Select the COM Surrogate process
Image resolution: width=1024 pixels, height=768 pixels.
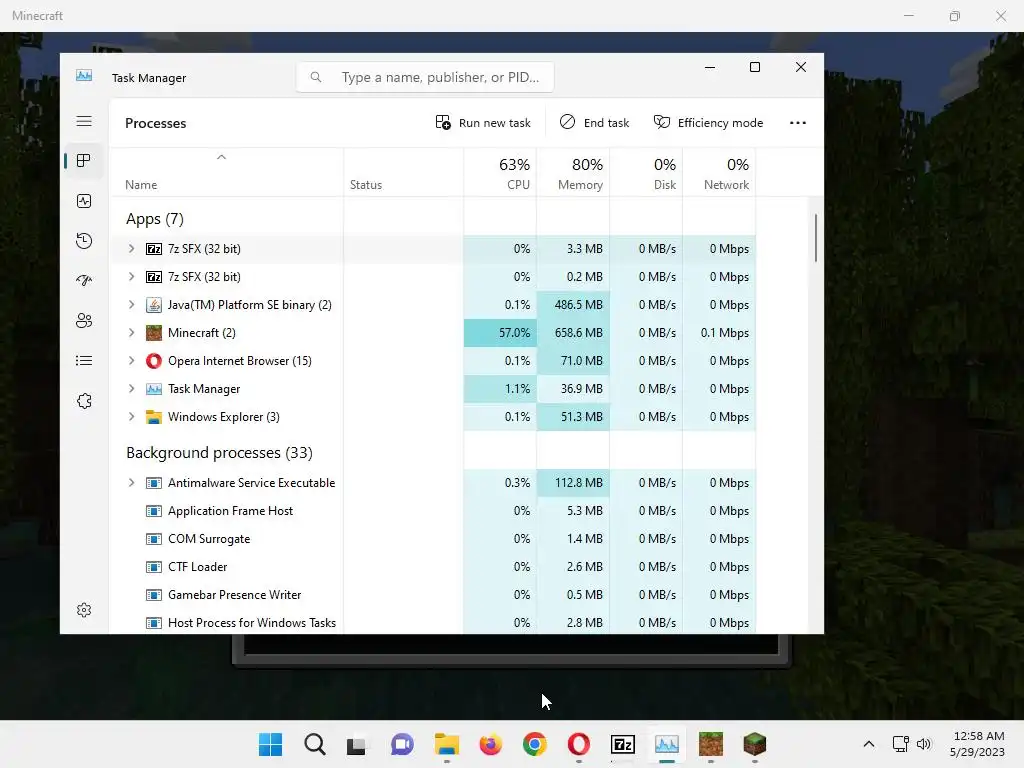click(x=433, y=539)
